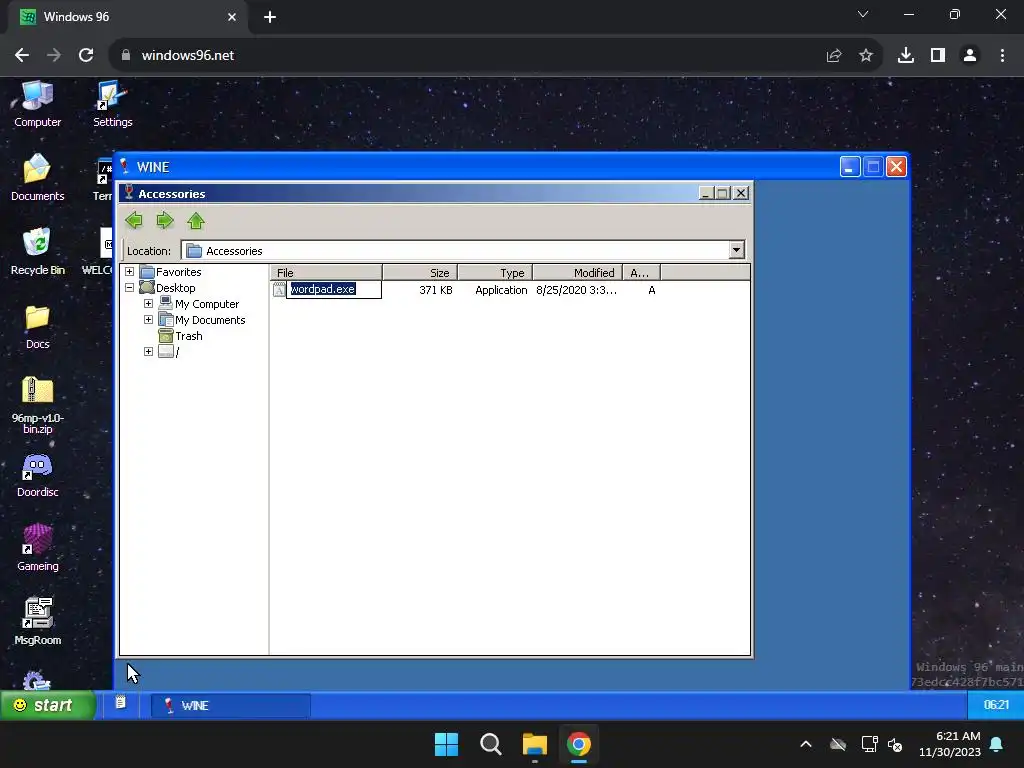This screenshot has height=768, width=1024.
Task: Expand the My Computer tree node
Action: (148, 304)
